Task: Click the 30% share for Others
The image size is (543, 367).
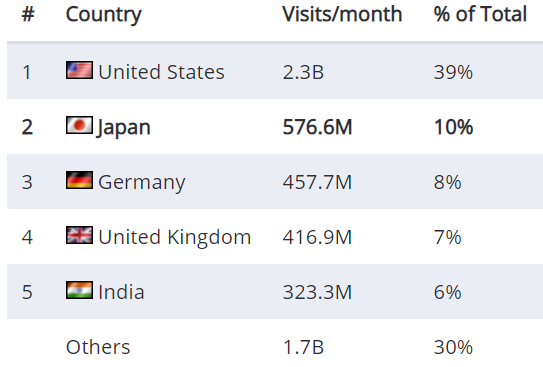Action: pos(453,347)
